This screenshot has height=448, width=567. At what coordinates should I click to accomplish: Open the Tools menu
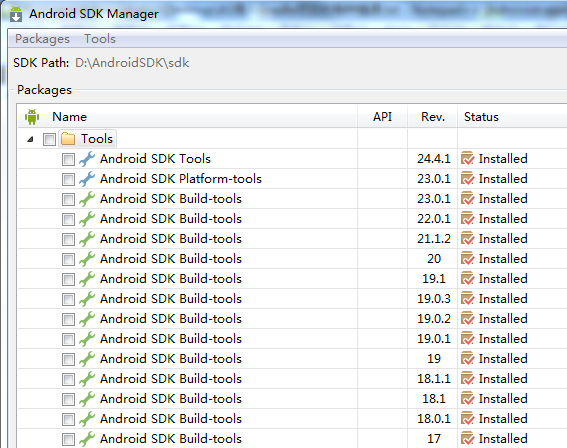(x=100, y=39)
